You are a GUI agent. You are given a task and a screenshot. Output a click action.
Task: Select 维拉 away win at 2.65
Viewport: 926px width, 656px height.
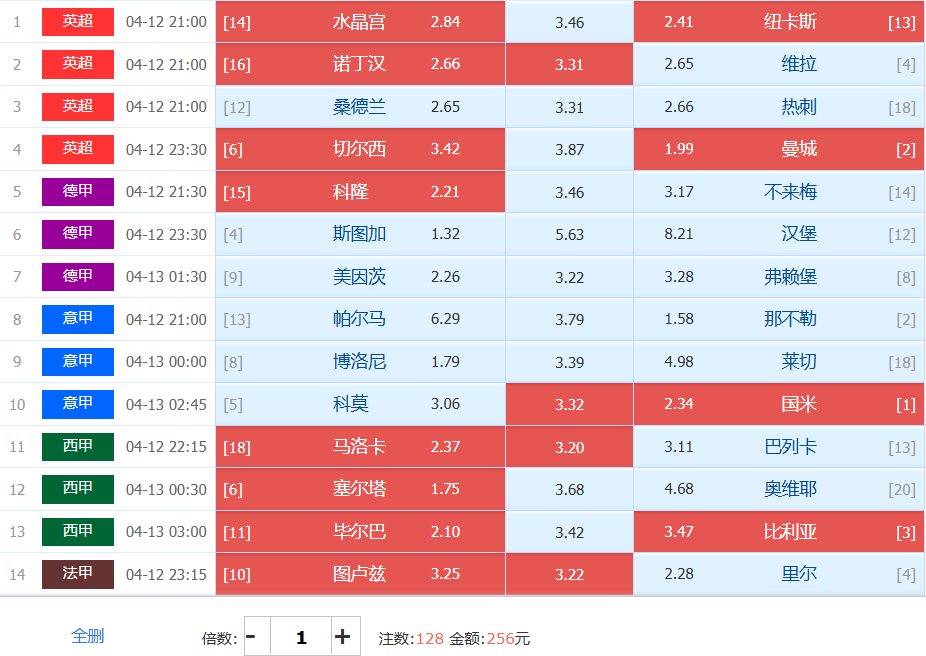(778, 64)
